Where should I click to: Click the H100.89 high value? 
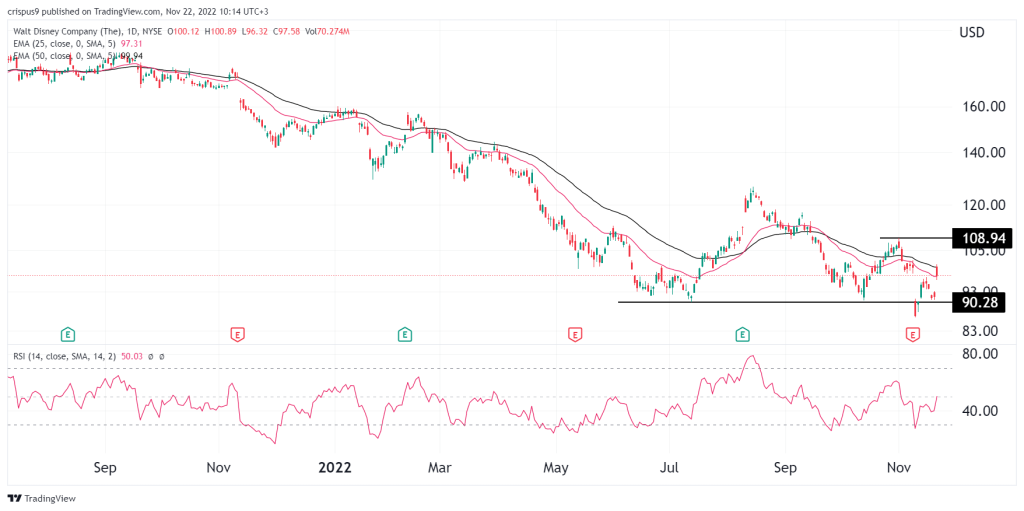pos(221,29)
